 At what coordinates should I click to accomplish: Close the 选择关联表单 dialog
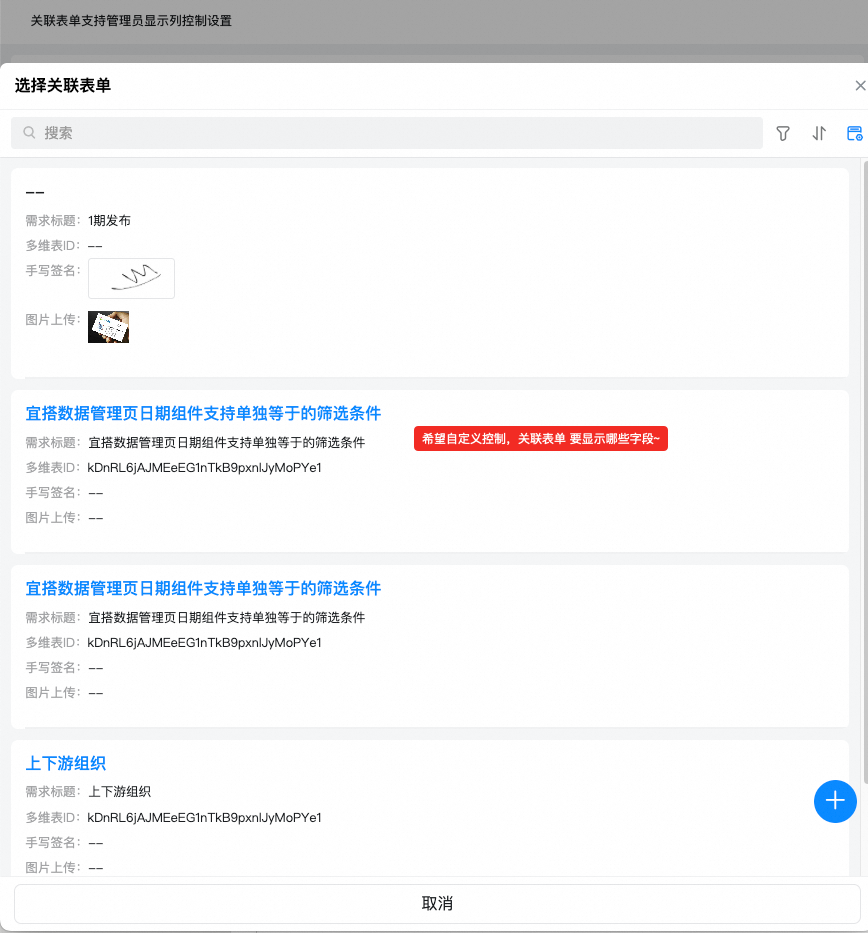pos(859,86)
